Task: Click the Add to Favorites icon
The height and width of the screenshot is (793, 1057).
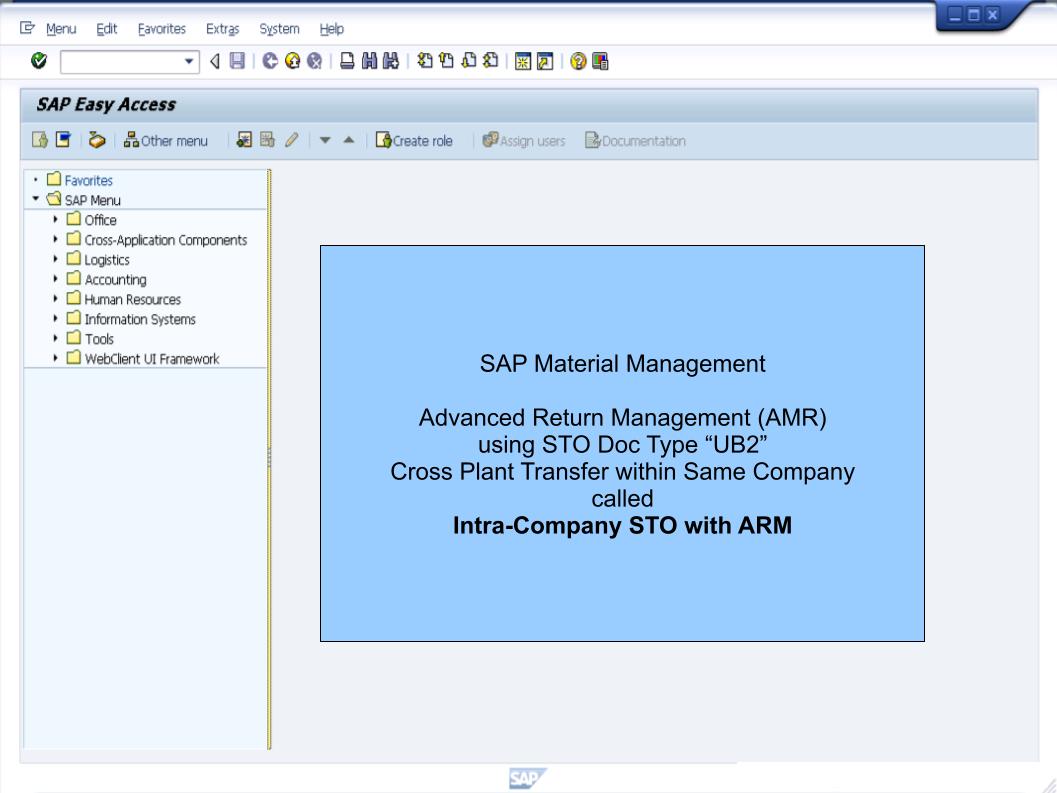Action: pyautogui.click(x=244, y=140)
